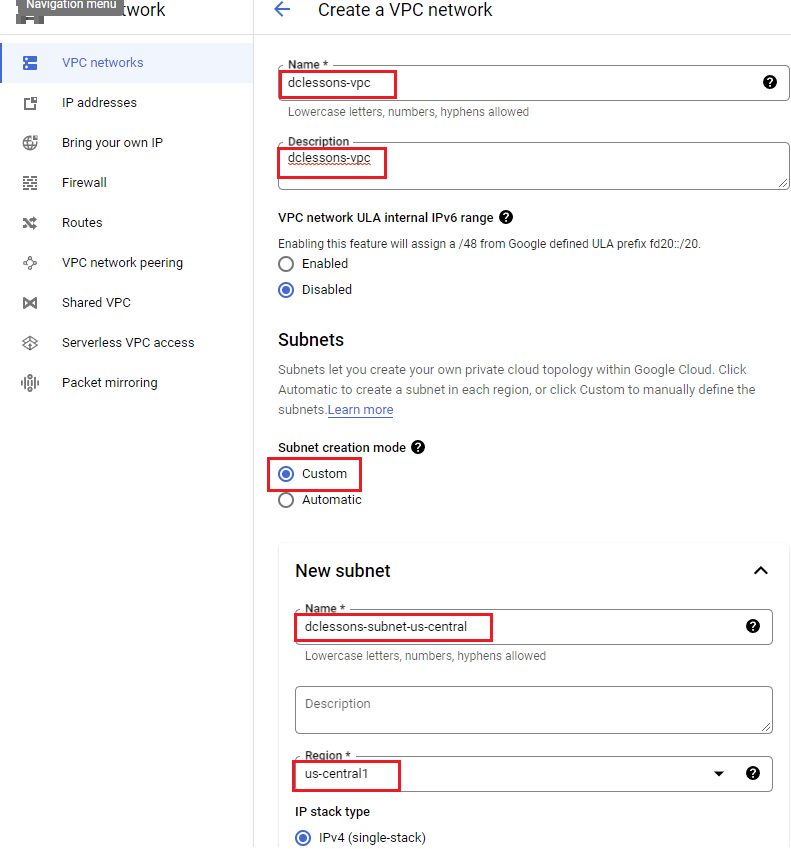Open VPC networks in the sidebar
This screenshot has height=849, width=791.
(x=127, y=63)
